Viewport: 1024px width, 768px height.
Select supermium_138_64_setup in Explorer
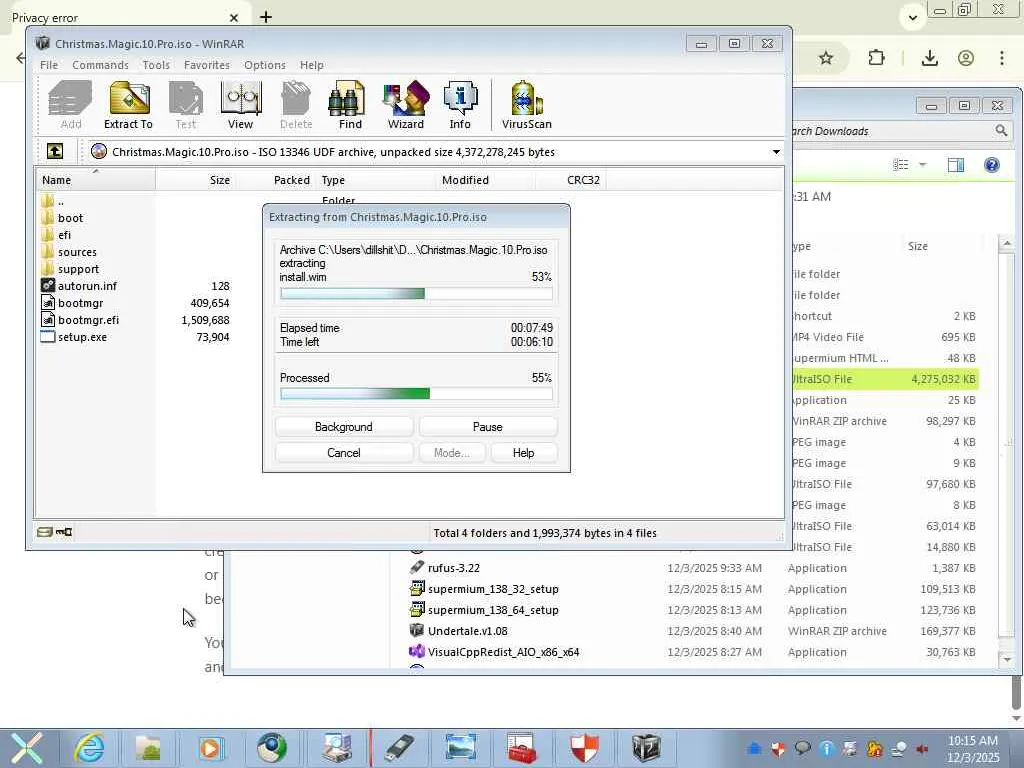point(493,609)
